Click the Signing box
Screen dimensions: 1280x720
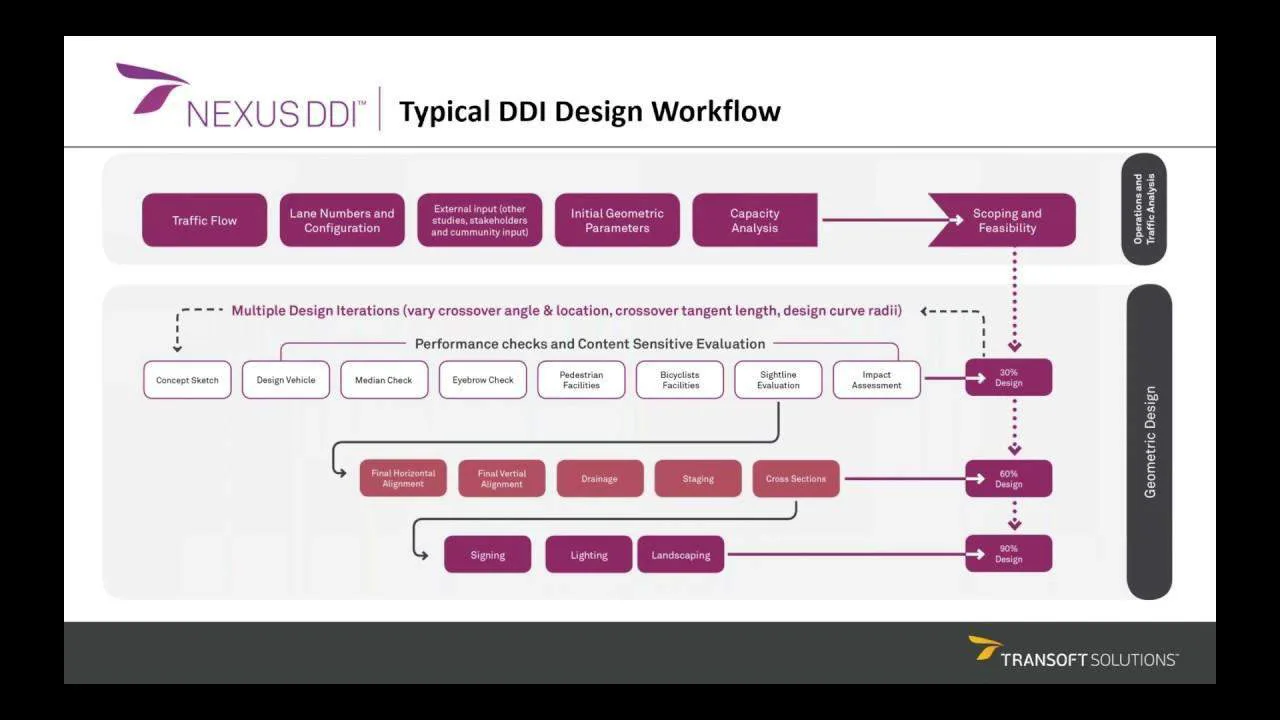(x=488, y=555)
